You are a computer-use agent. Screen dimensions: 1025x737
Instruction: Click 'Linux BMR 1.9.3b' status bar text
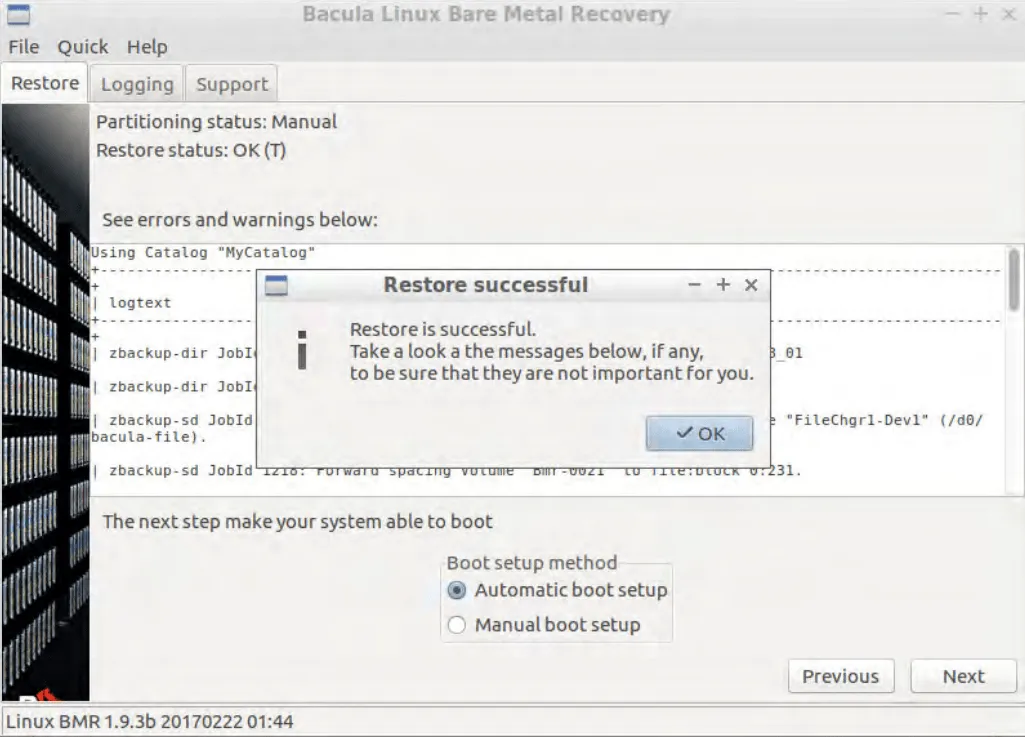[x=150, y=722]
